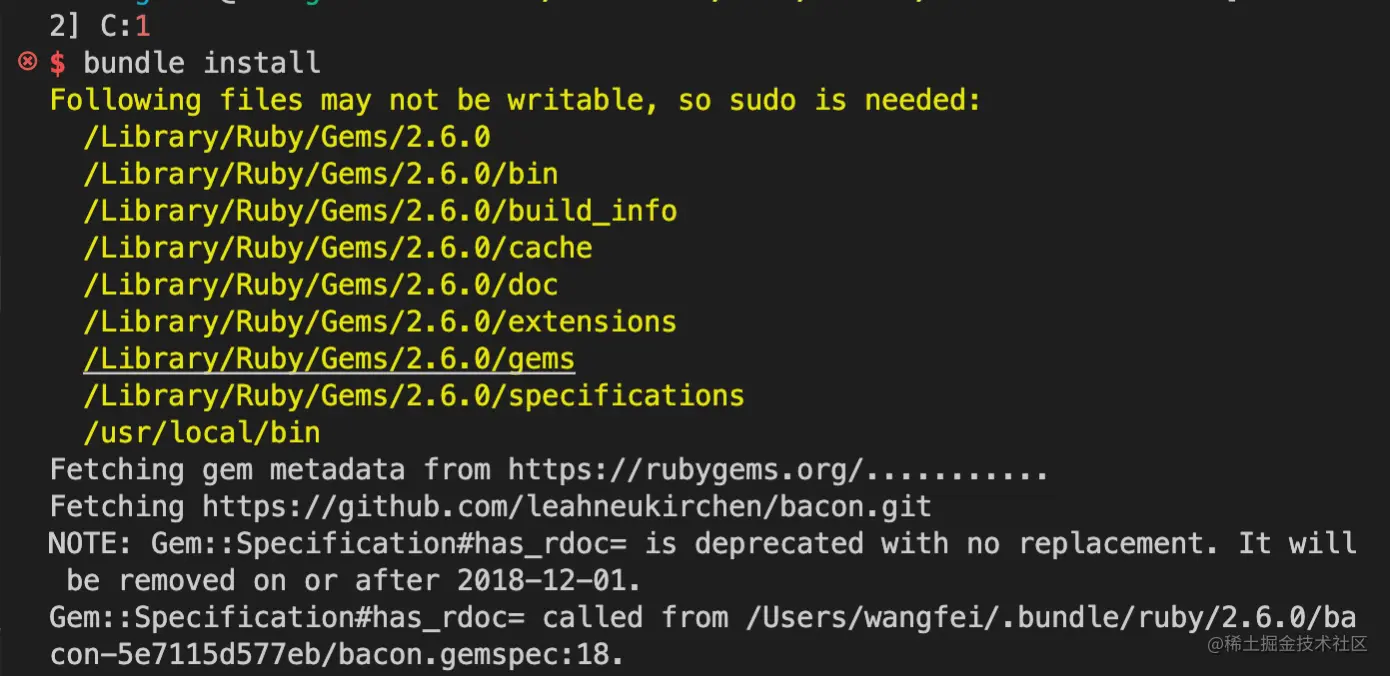The image size is (1390, 676).
Task: Open the Gems/2.6.0/doc path
Action: pos(320,285)
